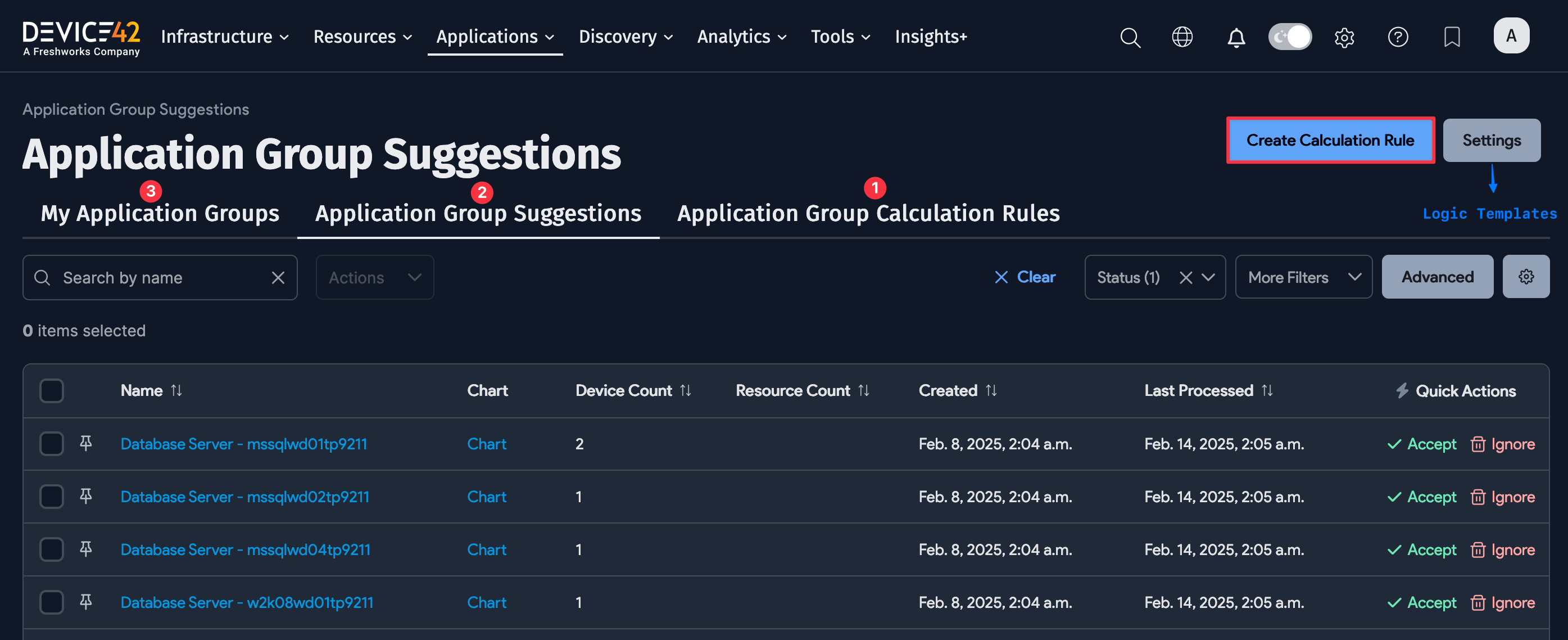Toggle dark mode switch in header

click(1290, 37)
